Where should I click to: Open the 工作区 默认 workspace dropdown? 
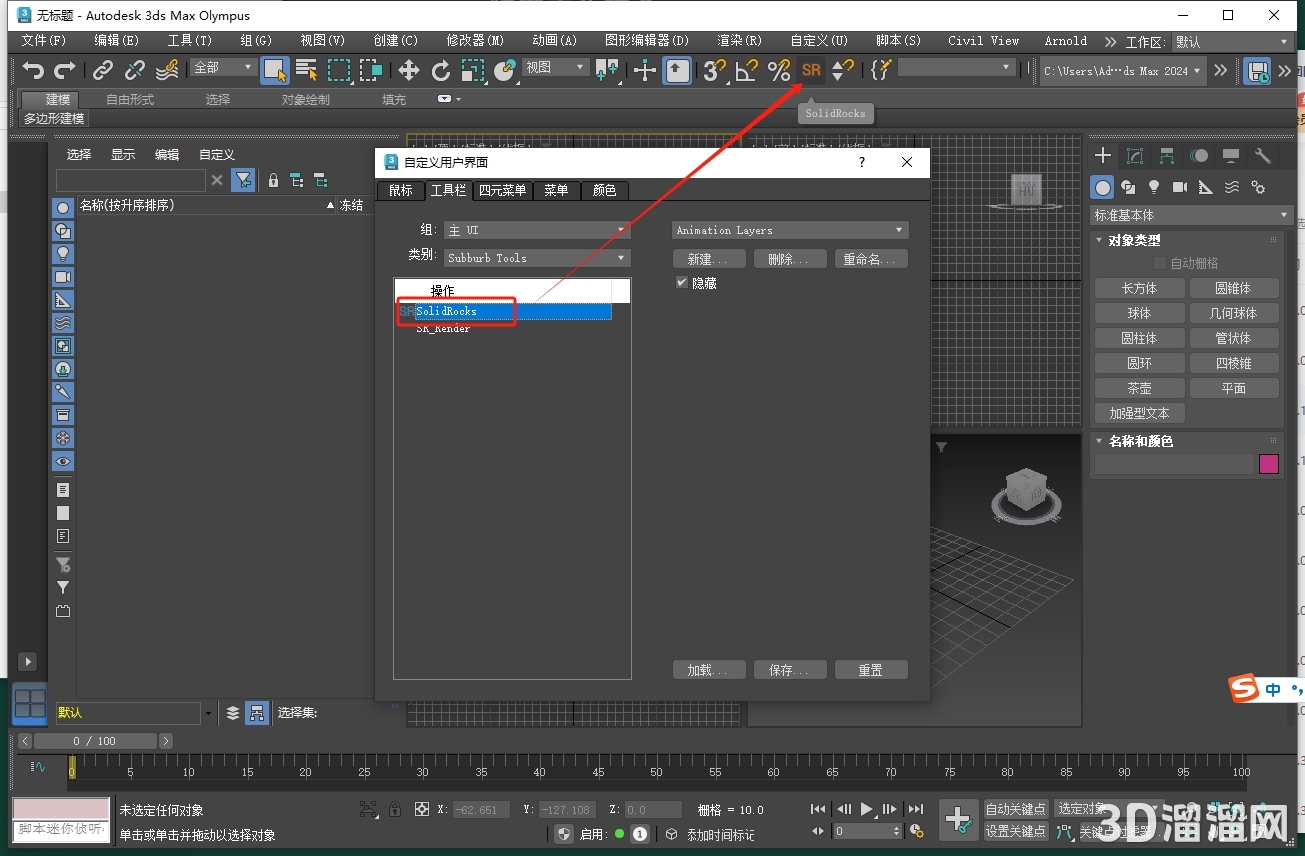click(1231, 42)
